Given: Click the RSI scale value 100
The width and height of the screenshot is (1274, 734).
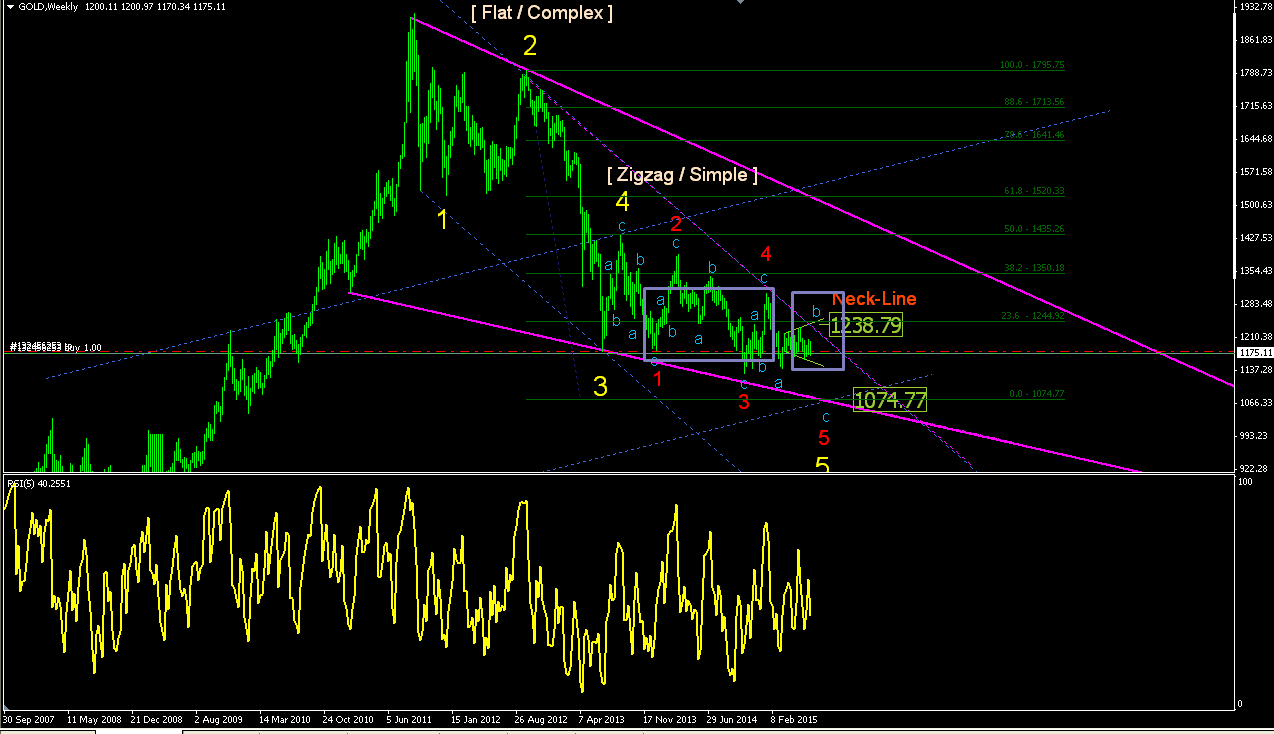Looking at the screenshot, I should [1247, 482].
